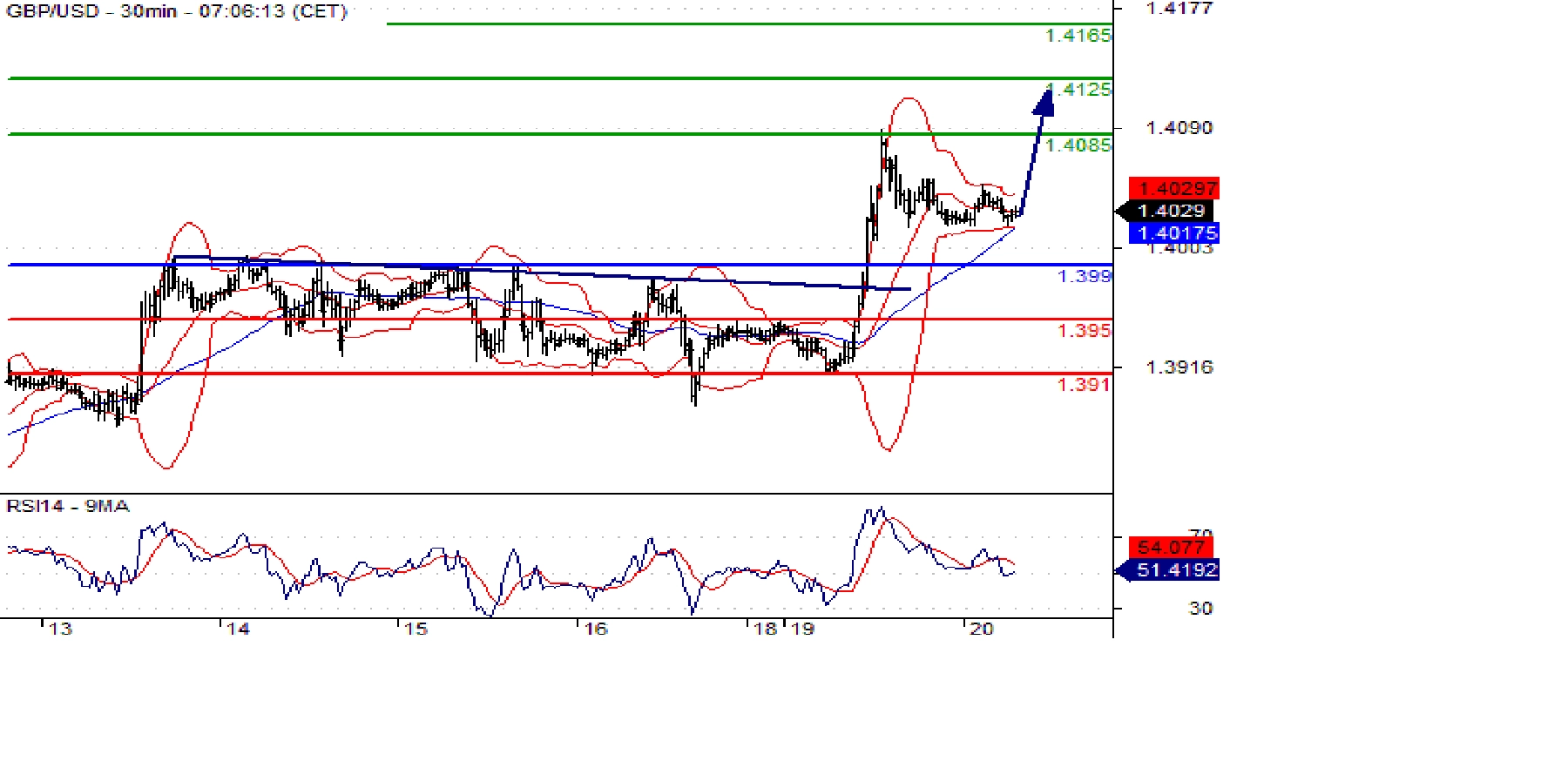Jump to date marker 20 on time axis
The image size is (1568, 761).
click(982, 629)
